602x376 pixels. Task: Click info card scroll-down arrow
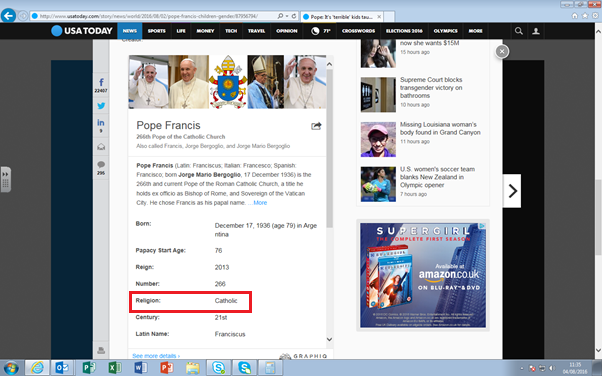click(329, 339)
